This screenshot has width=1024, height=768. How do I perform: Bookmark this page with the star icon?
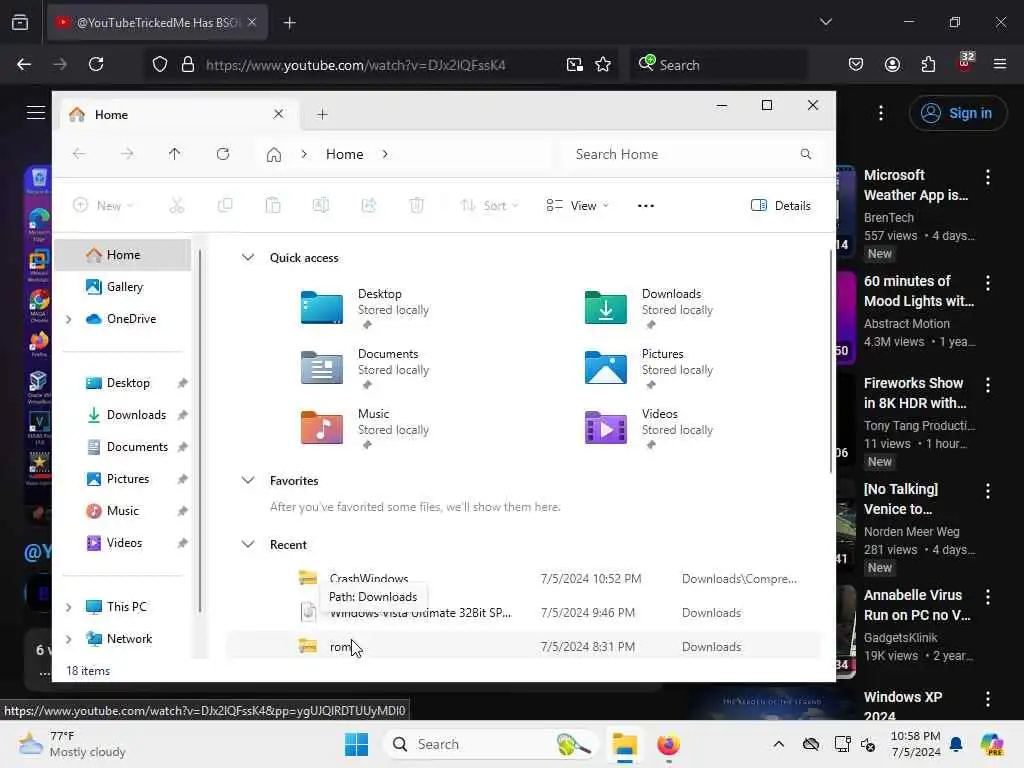(603, 65)
